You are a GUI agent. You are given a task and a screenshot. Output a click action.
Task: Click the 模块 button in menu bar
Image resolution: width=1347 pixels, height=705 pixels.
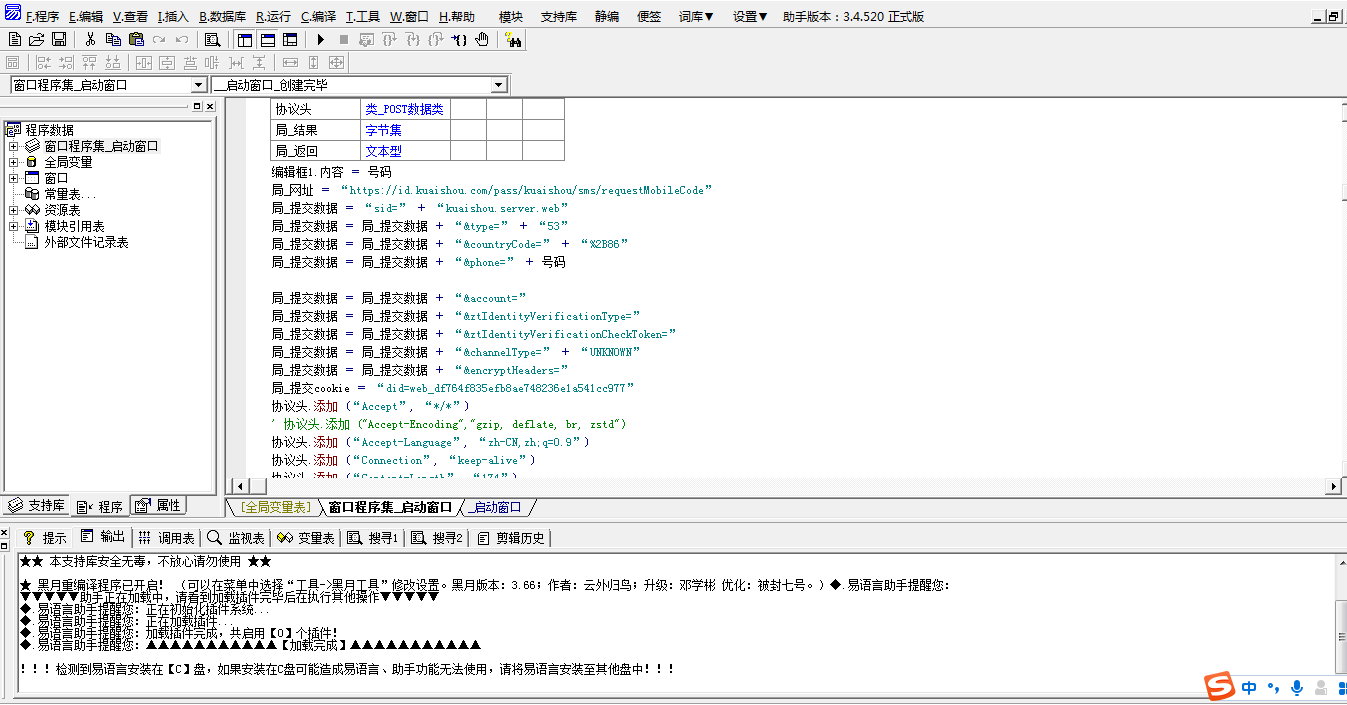point(511,17)
